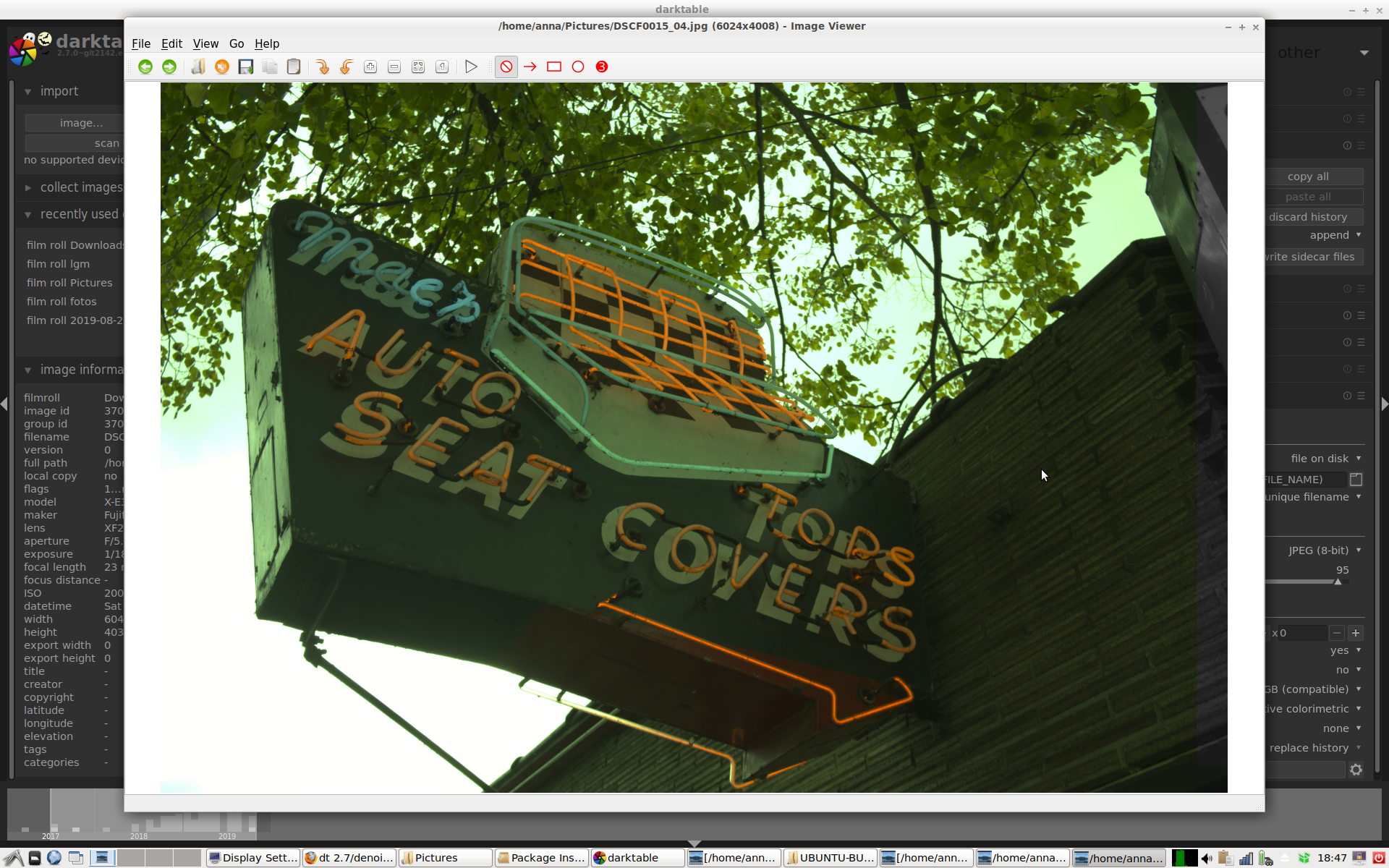Viewport: 1389px width, 868px height.
Task: Click the copy icon in the viewer toolbar
Action: tap(270, 67)
